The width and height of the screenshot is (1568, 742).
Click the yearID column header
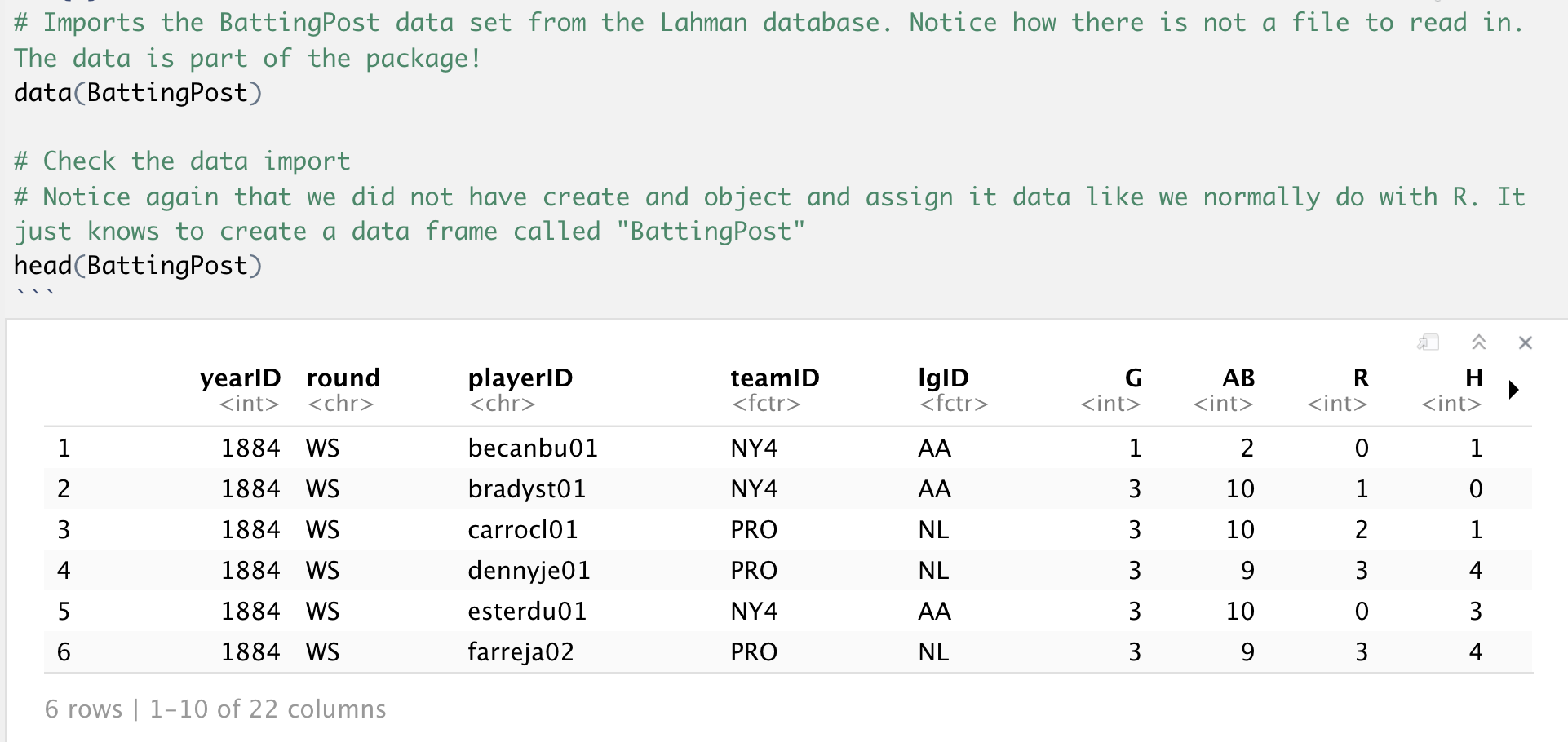pyautogui.click(x=240, y=378)
